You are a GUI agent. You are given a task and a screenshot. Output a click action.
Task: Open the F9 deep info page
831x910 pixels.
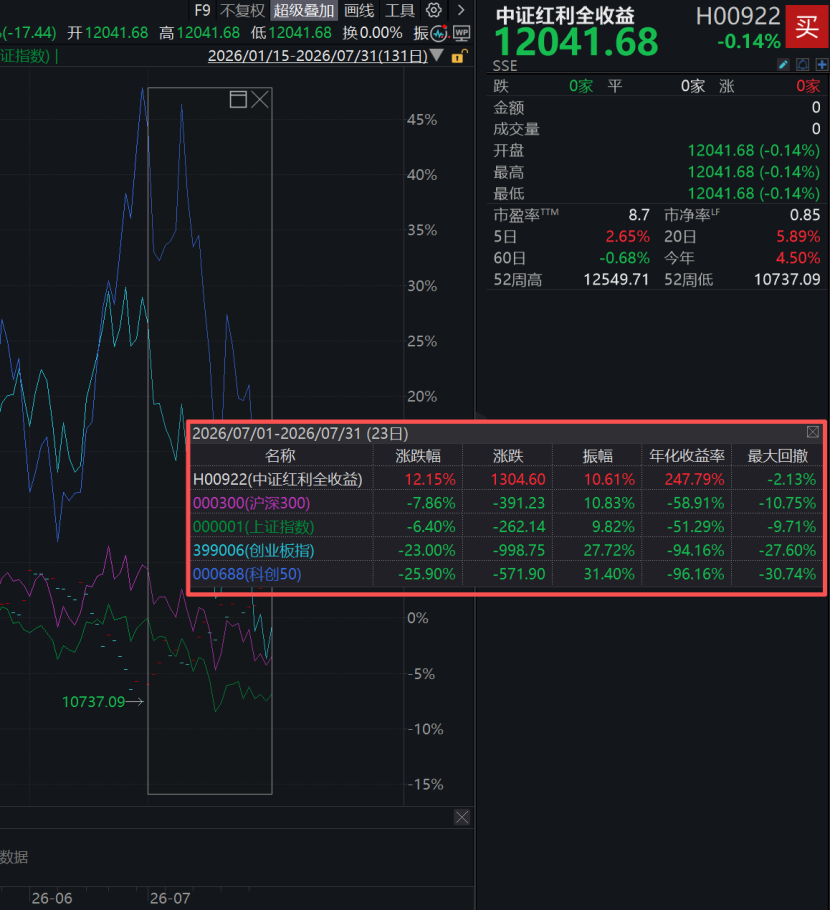[202, 10]
